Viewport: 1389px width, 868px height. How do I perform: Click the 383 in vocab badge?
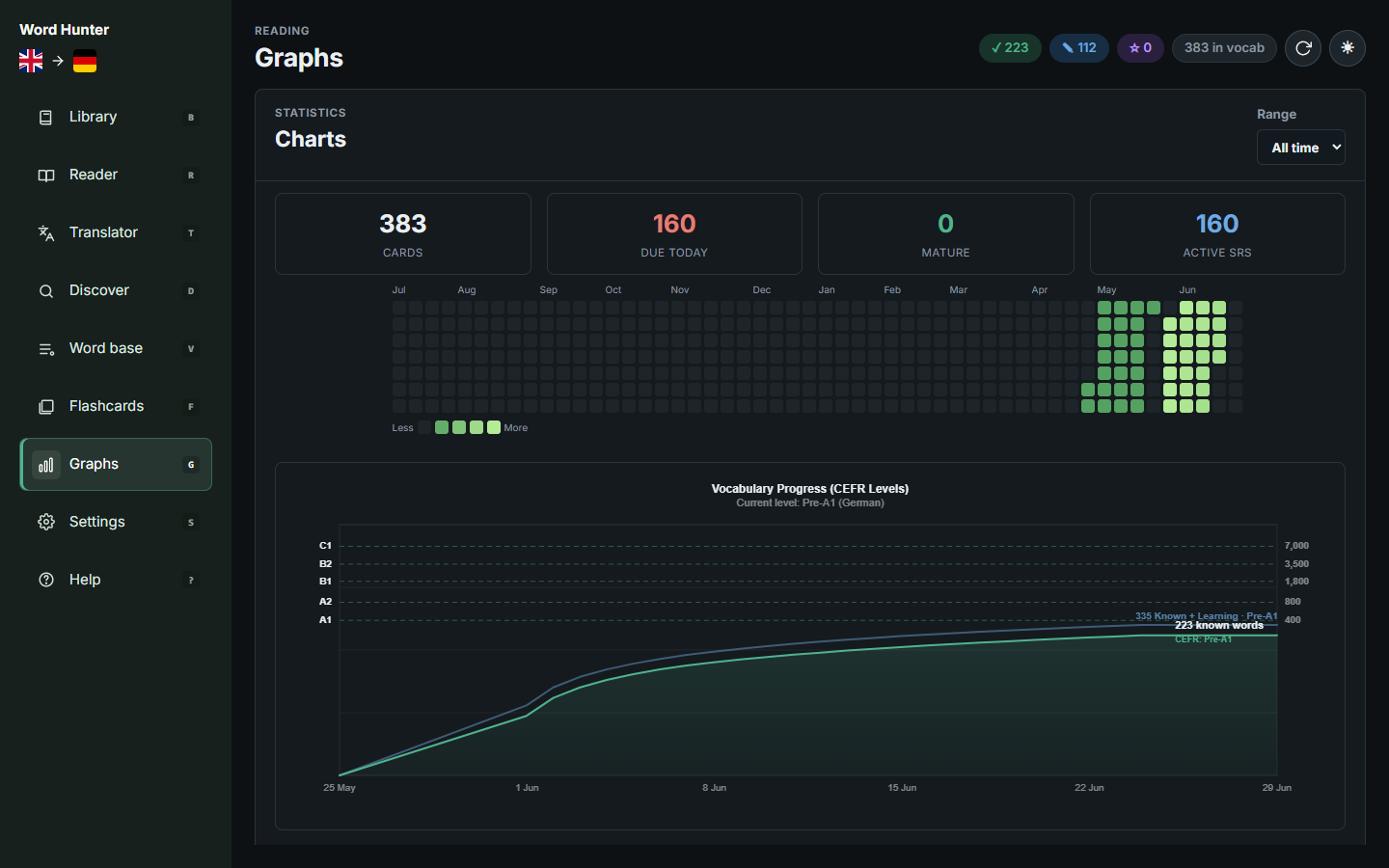click(x=1224, y=48)
